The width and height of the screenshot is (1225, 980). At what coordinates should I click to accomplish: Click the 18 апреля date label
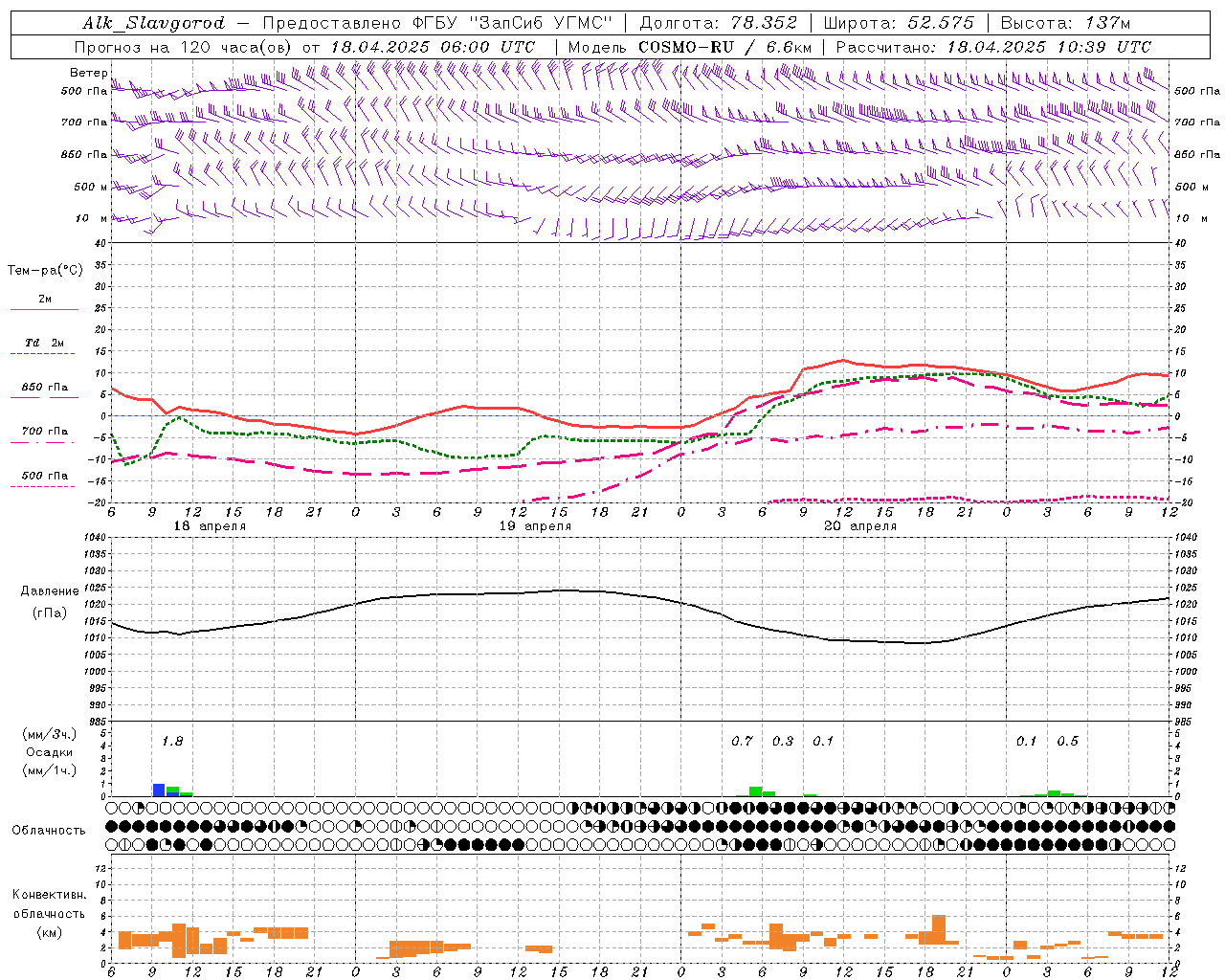(210, 526)
